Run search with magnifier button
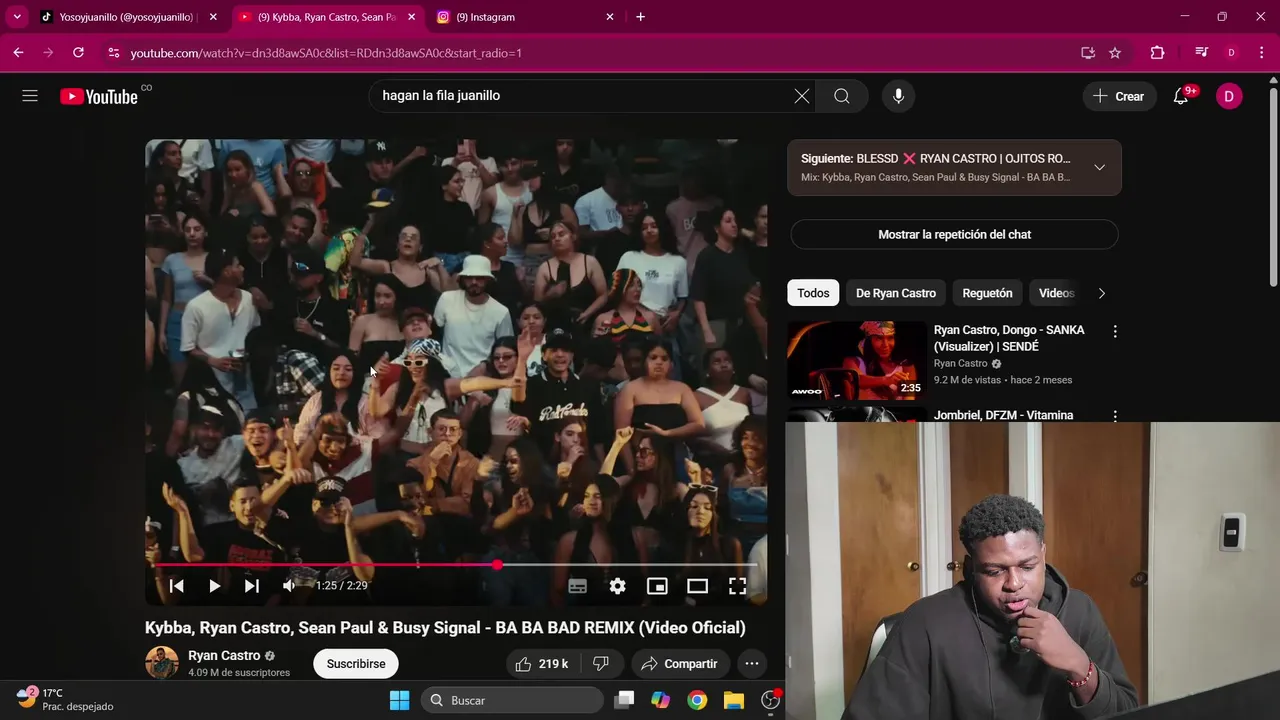Screen dimensions: 1280x720 tap(842, 96)
